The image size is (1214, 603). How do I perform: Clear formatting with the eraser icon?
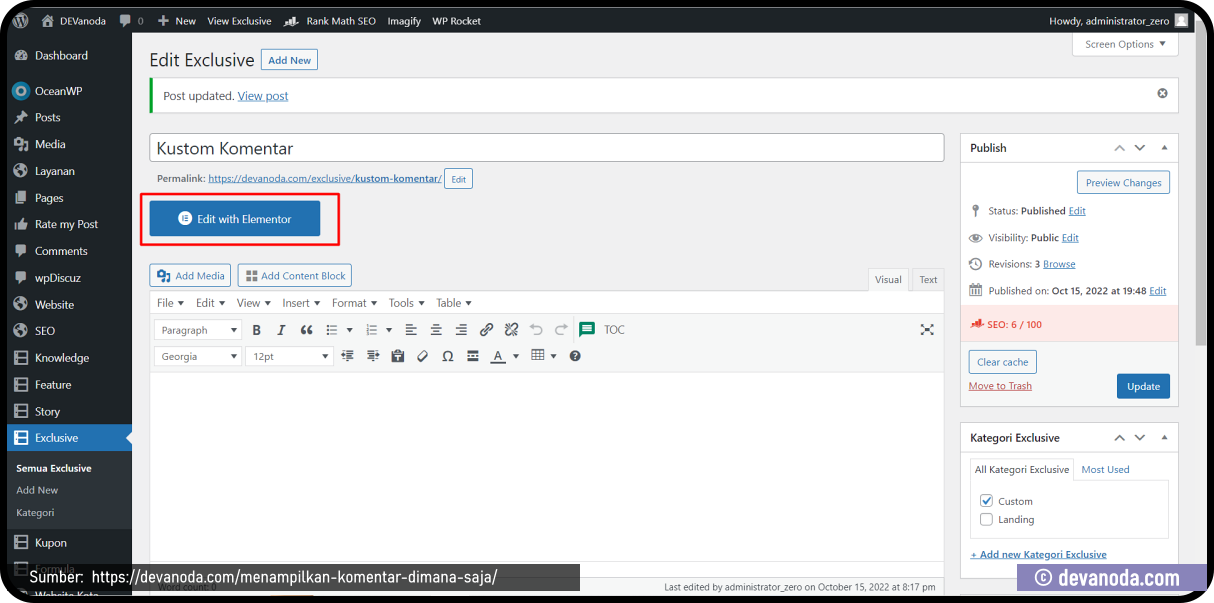click(x=422, y=356)
